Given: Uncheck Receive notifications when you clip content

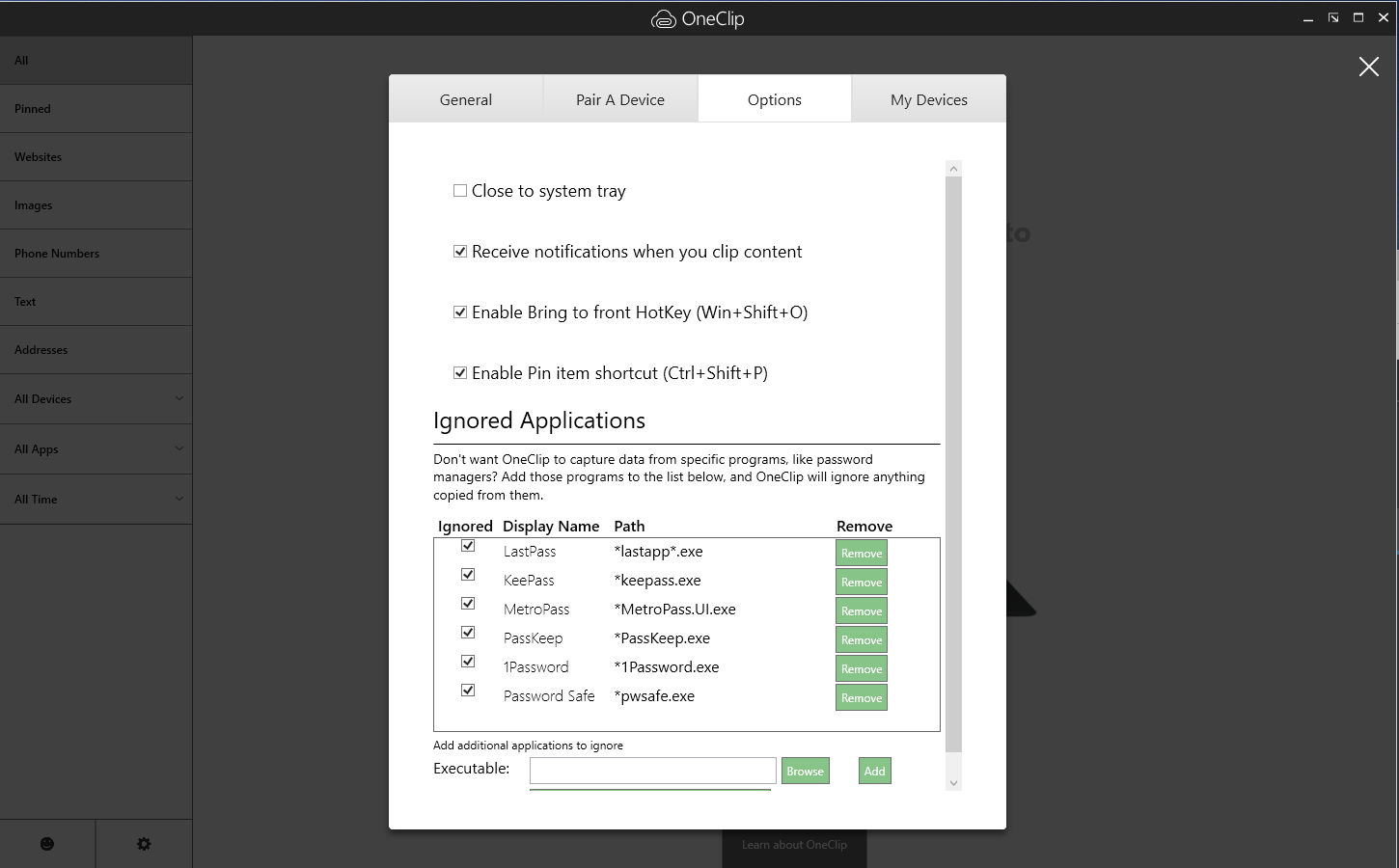Looking at the screenshot, I should coord(460,252).
